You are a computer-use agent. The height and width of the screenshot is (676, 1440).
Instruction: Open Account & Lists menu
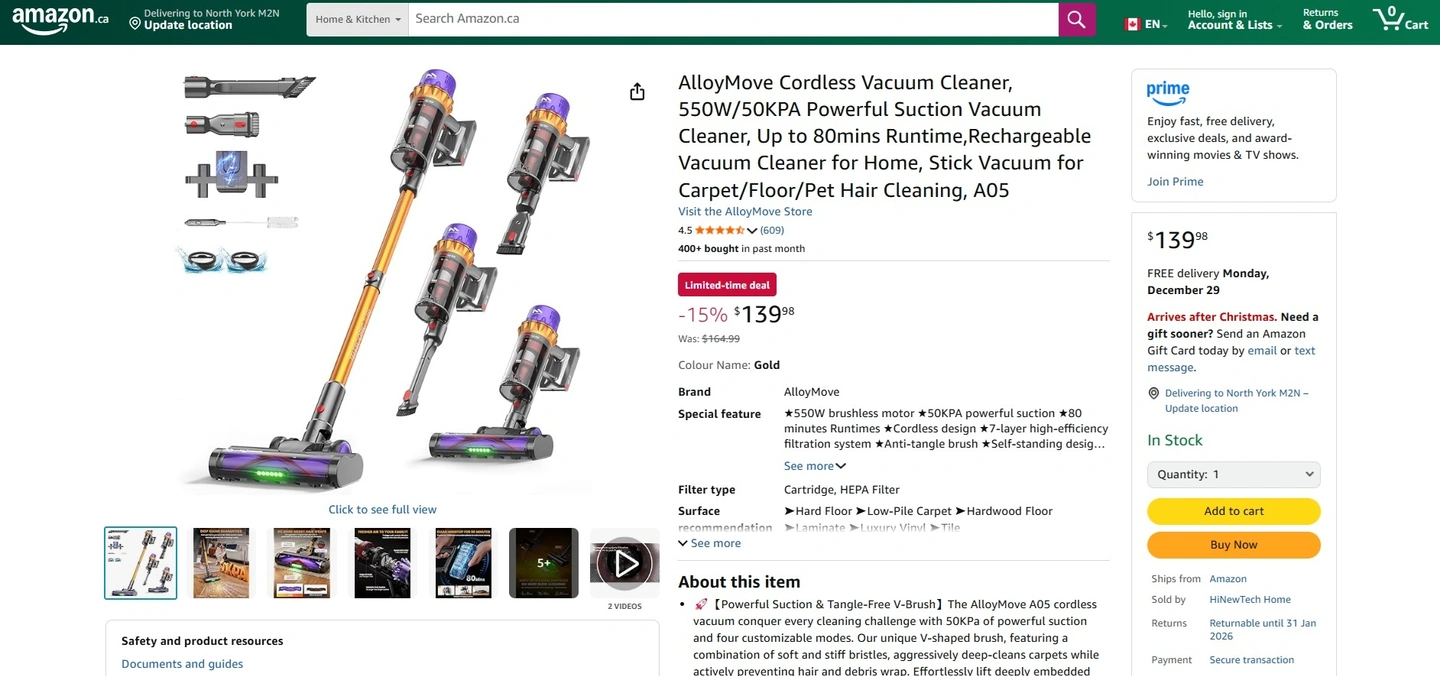(x=1234, y=20)
